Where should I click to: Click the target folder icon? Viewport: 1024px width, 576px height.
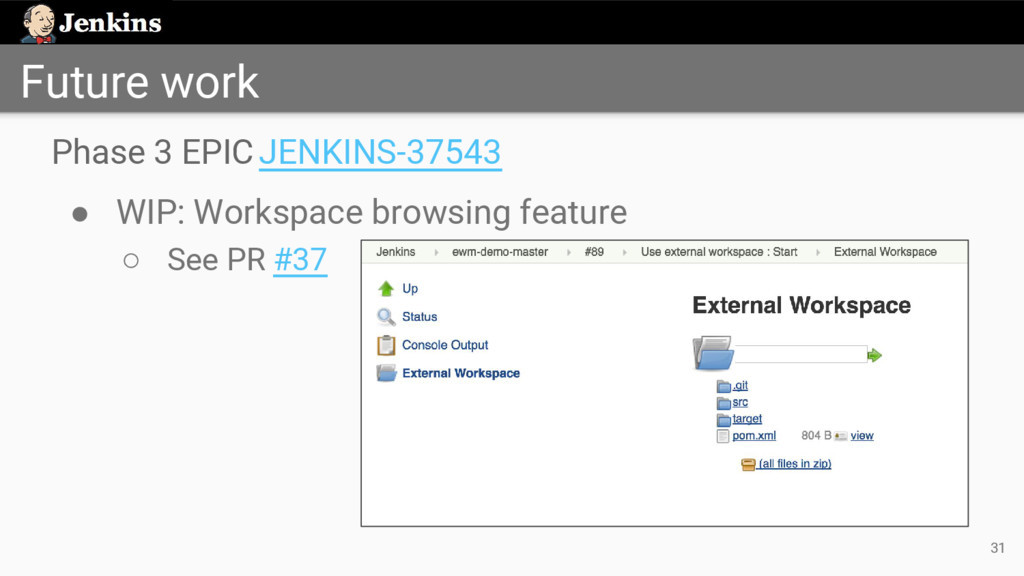coord(724,419)
